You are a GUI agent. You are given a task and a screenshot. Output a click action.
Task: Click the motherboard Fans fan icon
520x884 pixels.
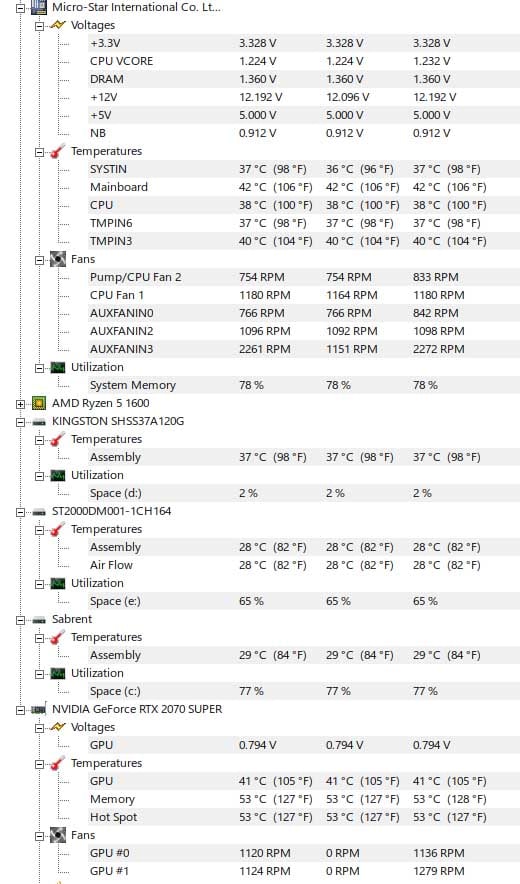click(58, 259)
